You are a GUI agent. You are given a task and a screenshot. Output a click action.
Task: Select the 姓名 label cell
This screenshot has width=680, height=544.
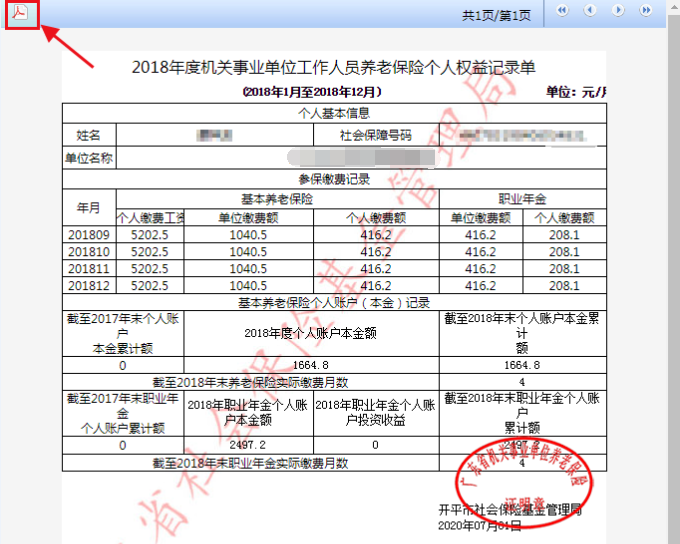click(x=89, y=135)
